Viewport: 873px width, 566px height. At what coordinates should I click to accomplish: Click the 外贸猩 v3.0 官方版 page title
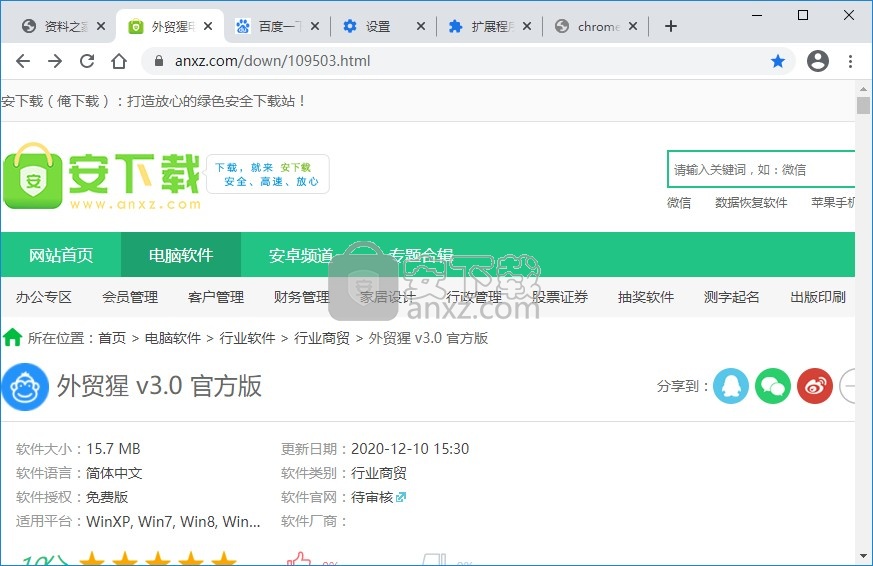[x=159, y=386]
